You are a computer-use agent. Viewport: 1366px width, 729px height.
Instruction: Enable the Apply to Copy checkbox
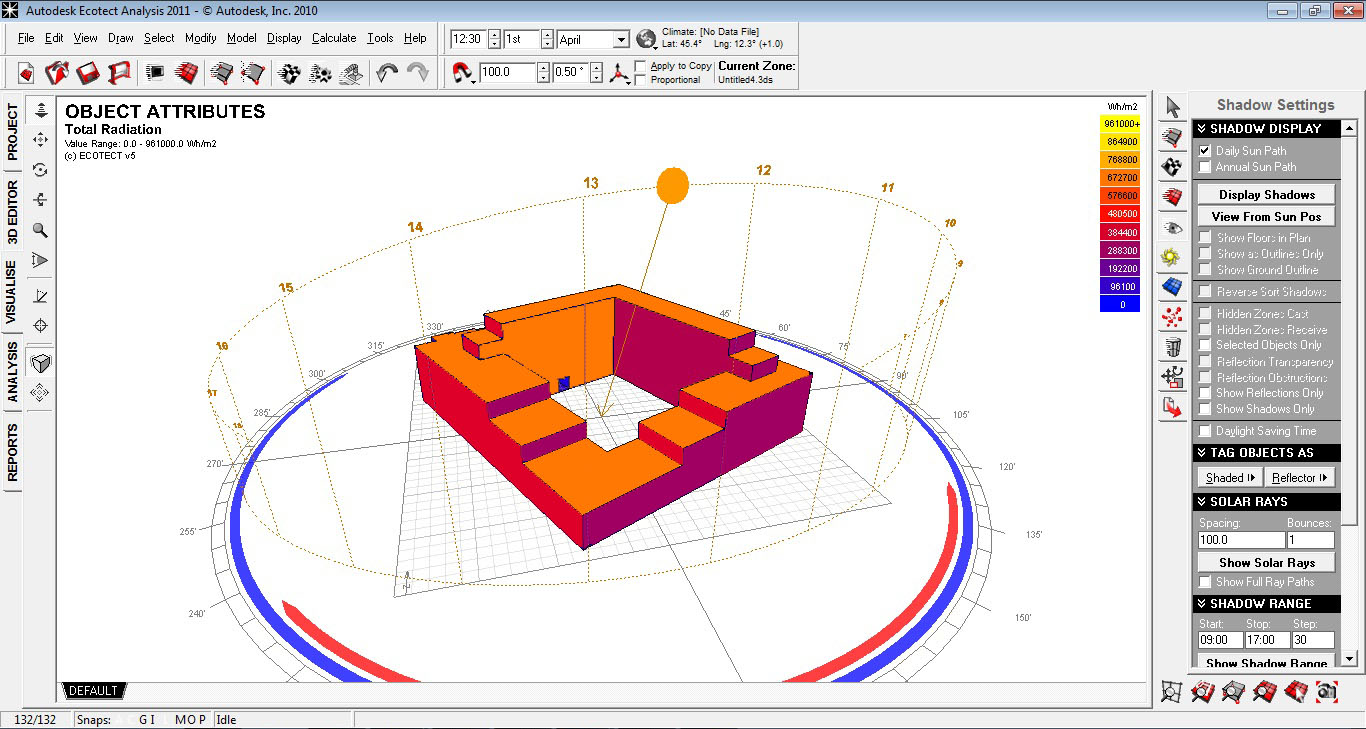[640, 66]
